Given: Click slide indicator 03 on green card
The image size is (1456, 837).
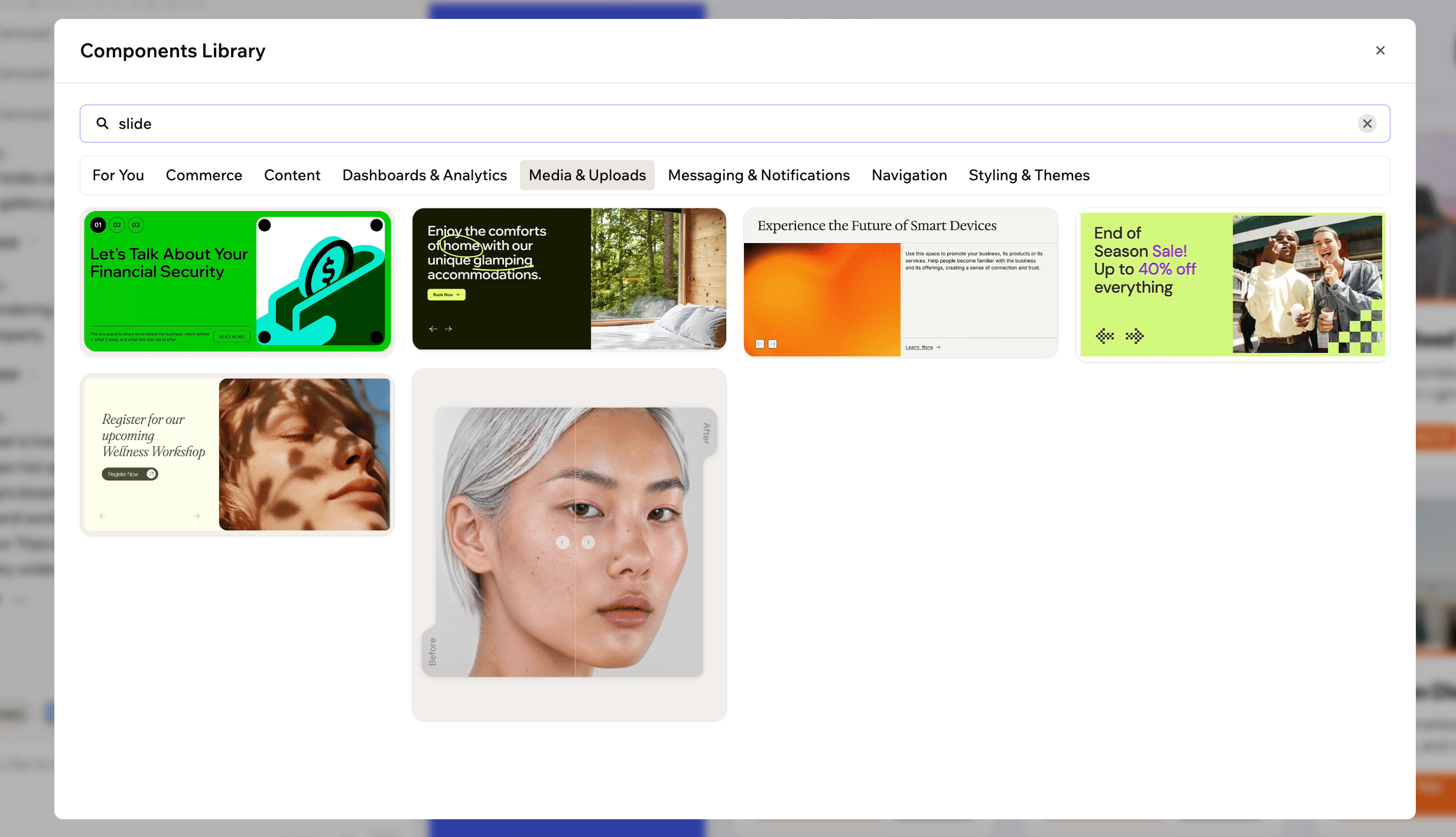Looking at the screenshot, I should coord(136,225).
